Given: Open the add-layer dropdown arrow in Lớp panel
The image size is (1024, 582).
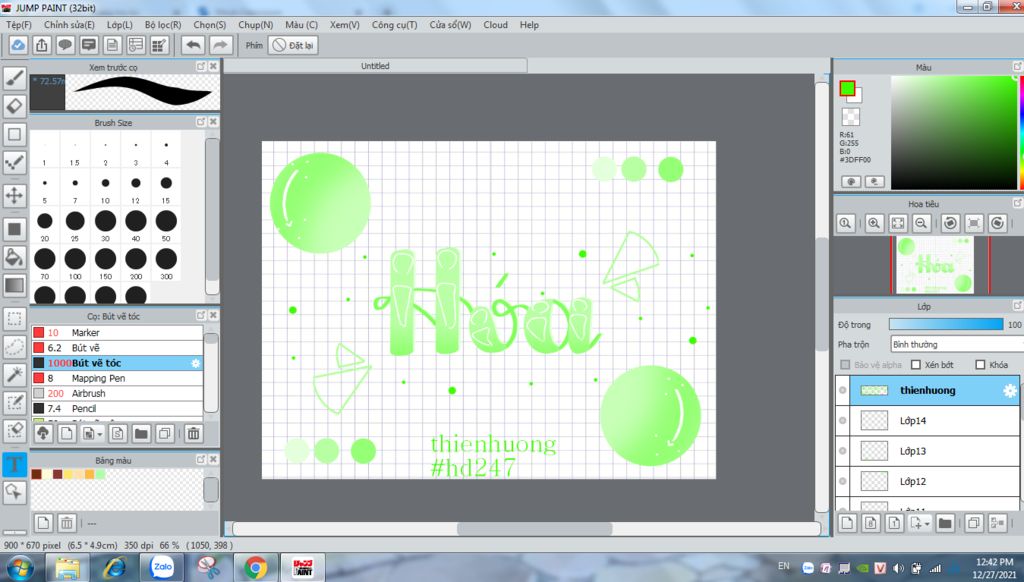Looking at the screenshot, I should pyautogui.click(x=927, y=523).
